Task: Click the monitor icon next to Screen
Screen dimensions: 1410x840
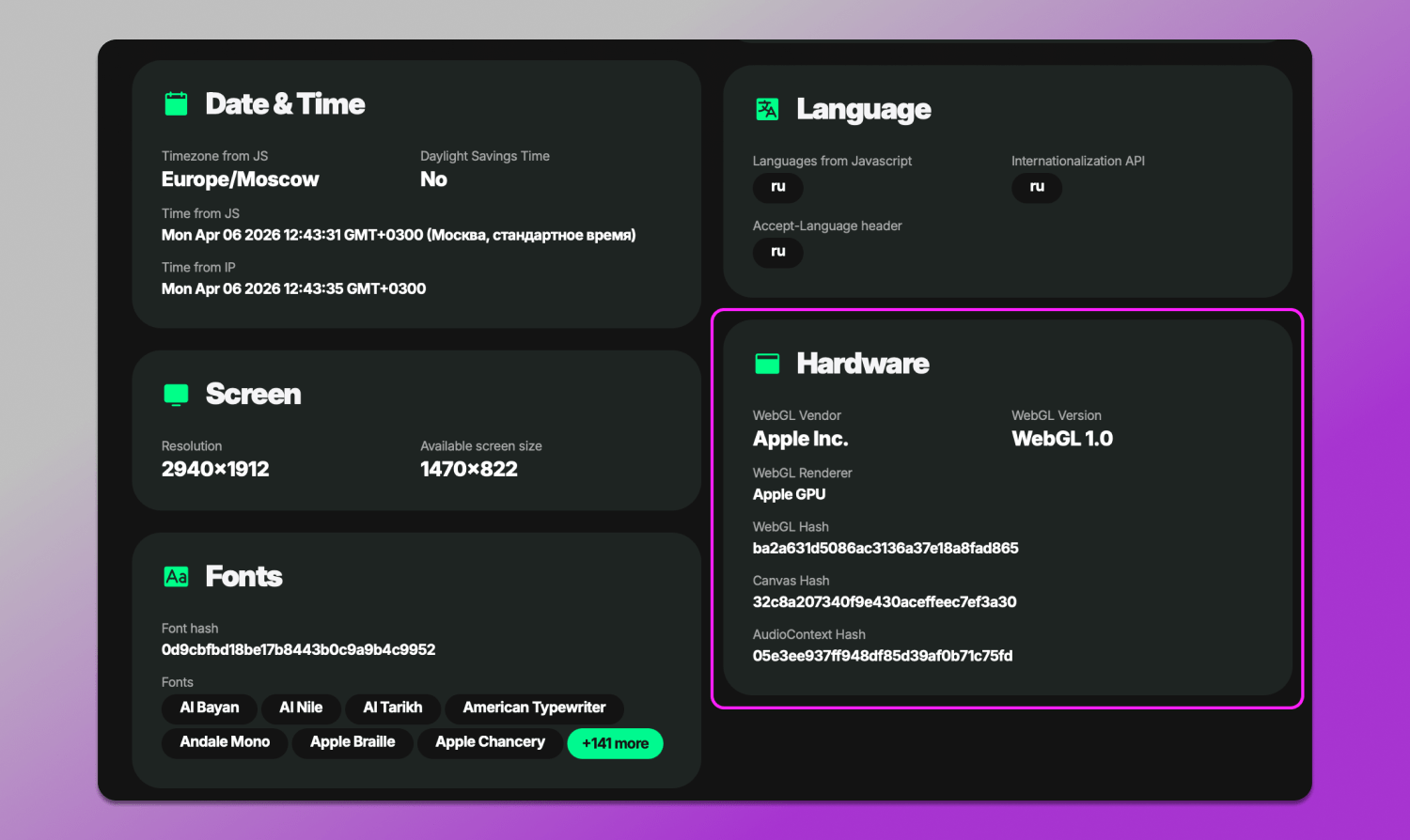Action: [x=176, y=395]
